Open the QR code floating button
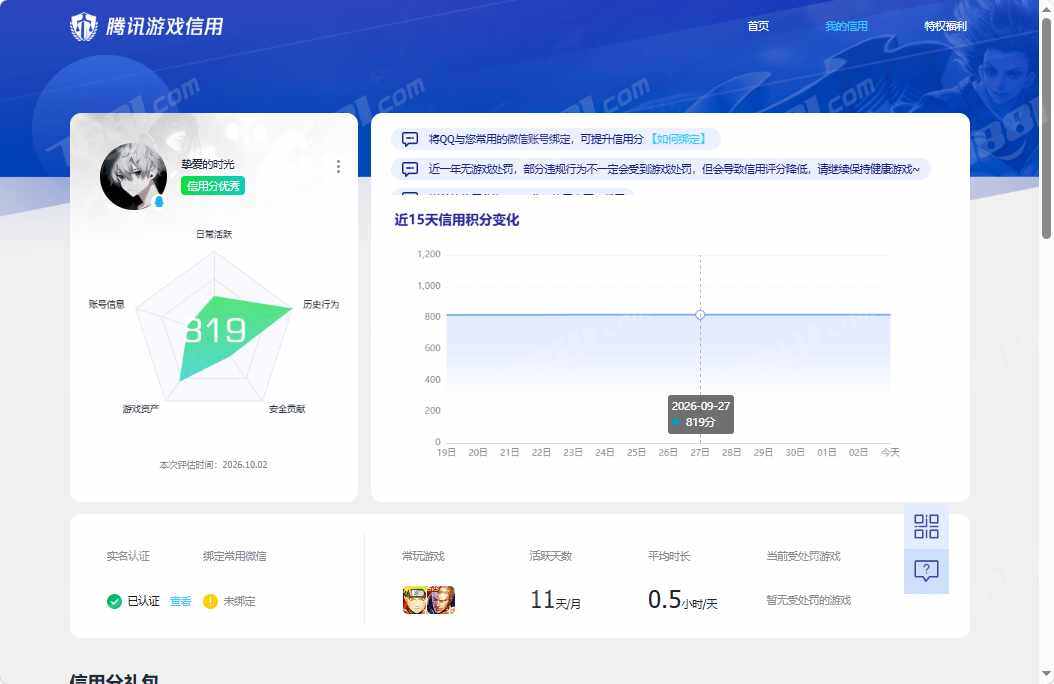1054x684 pixels. [x=926, y=526]
